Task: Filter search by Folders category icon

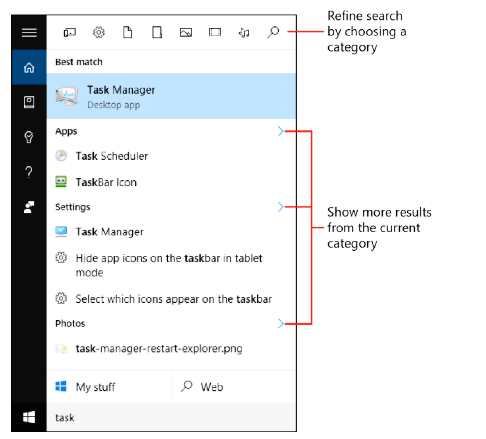Action: coord(157,32)
